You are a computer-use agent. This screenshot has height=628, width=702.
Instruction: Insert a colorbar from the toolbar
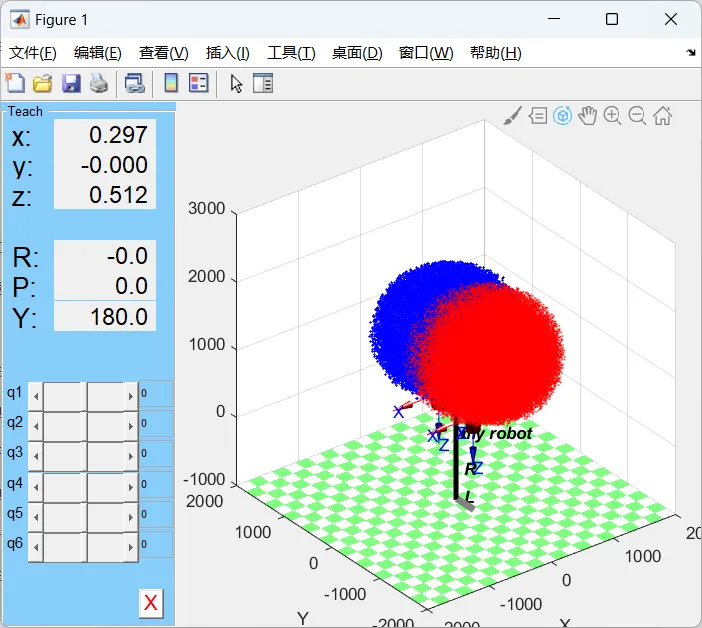(x=171, y=83)
